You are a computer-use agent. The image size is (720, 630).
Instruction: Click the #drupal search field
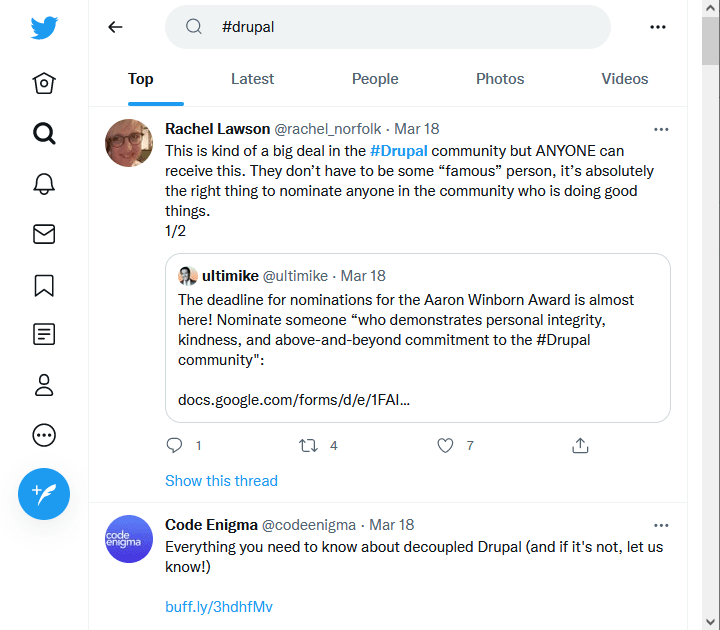tap(400, 27)
